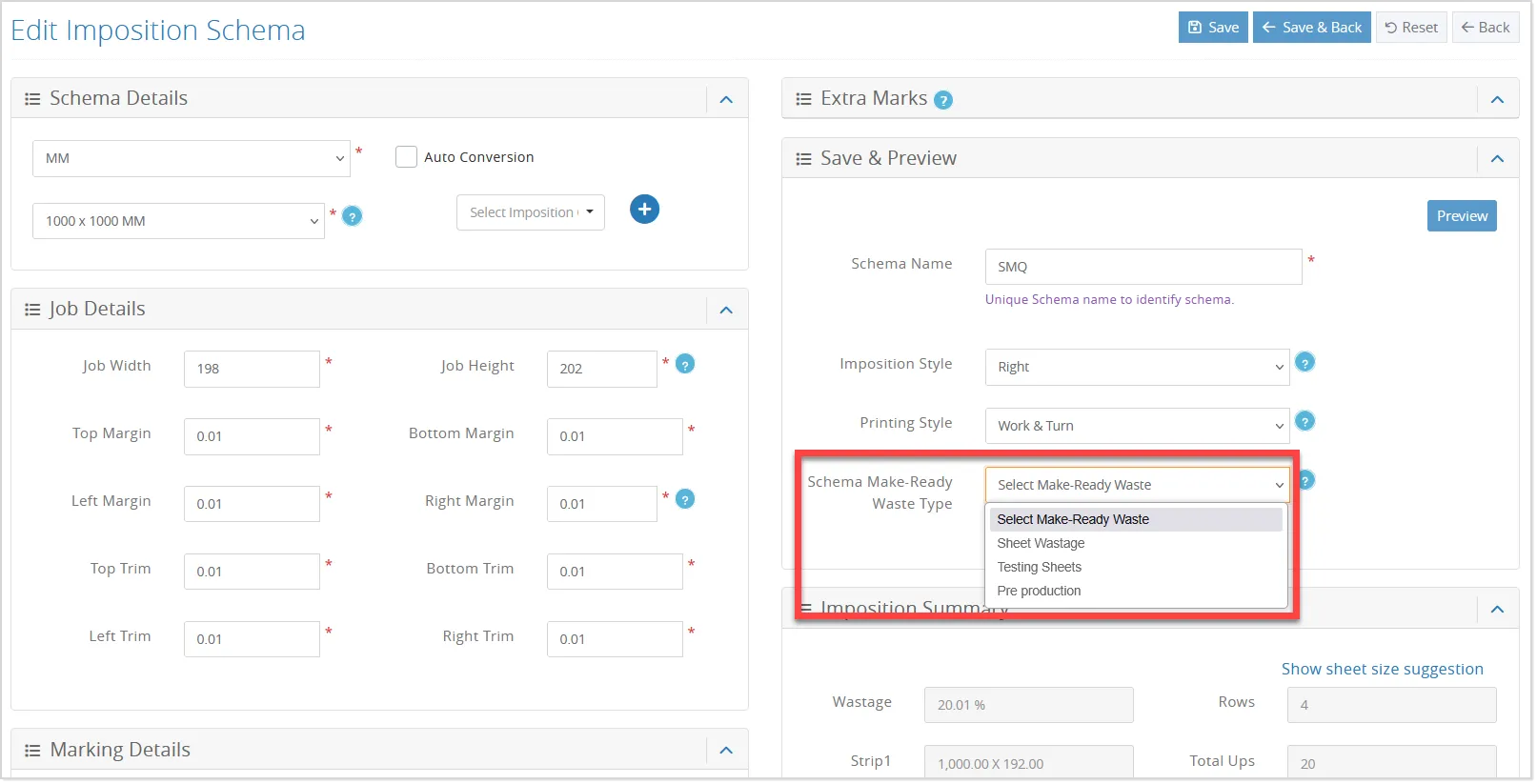Click the Left Trim input field
Viewport: 1537px width, 784px height.
[252, 639]
